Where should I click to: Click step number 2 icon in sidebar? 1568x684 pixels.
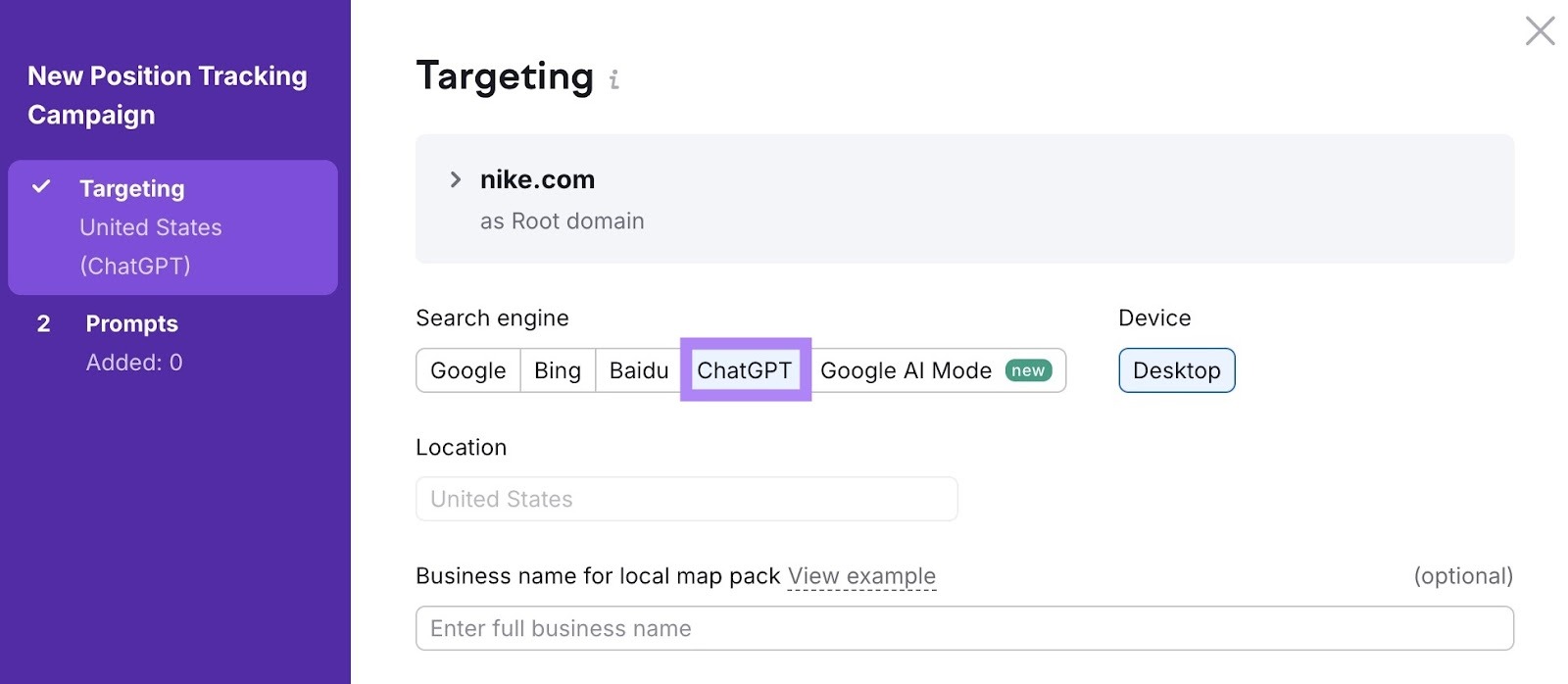(43, 323)
